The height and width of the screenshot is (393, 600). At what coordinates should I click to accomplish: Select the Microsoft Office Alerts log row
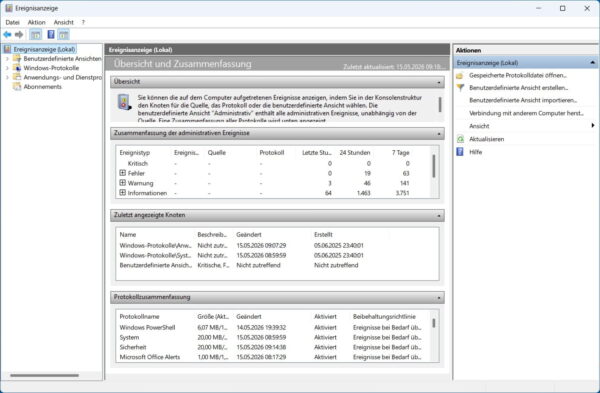tap(272, 357)
